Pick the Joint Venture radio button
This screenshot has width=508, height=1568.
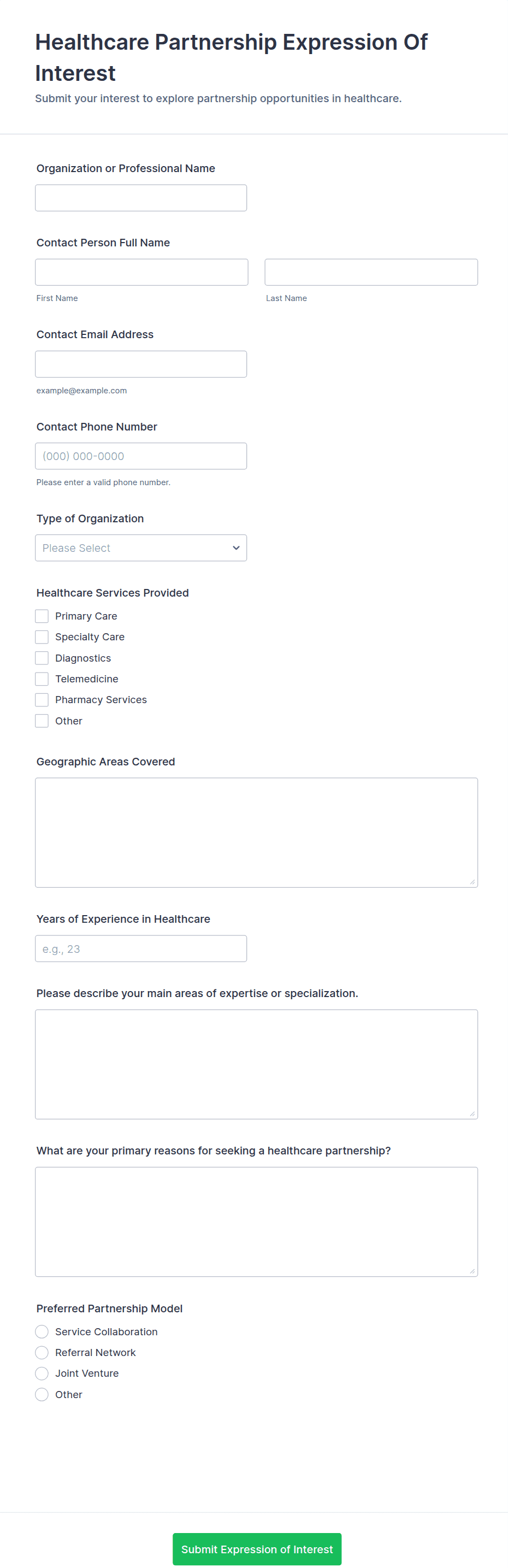point(42,1372)
